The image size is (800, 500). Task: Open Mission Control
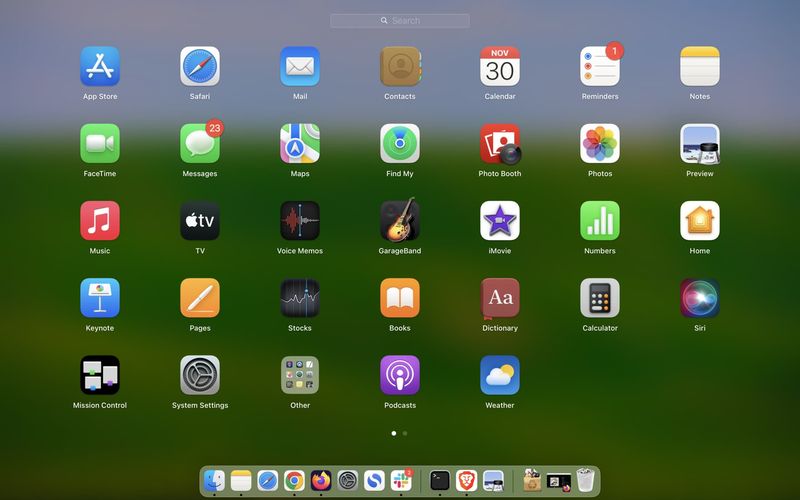[x=100, y=375]
